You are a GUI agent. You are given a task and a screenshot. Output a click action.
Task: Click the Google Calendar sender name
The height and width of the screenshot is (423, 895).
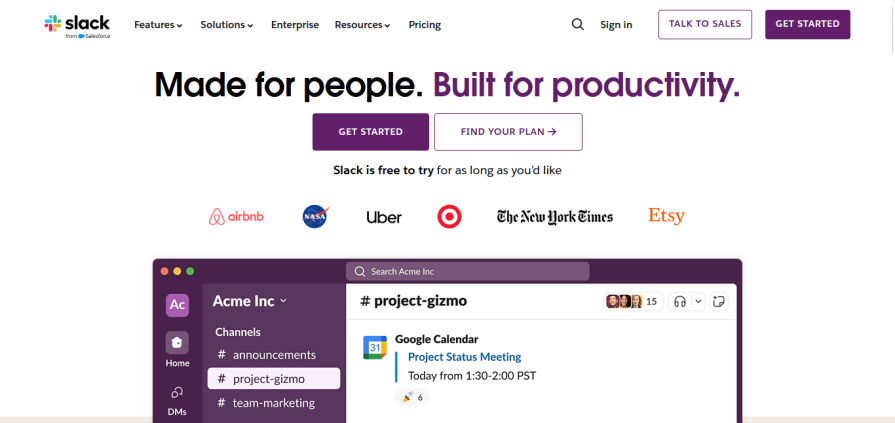(437, 339)
